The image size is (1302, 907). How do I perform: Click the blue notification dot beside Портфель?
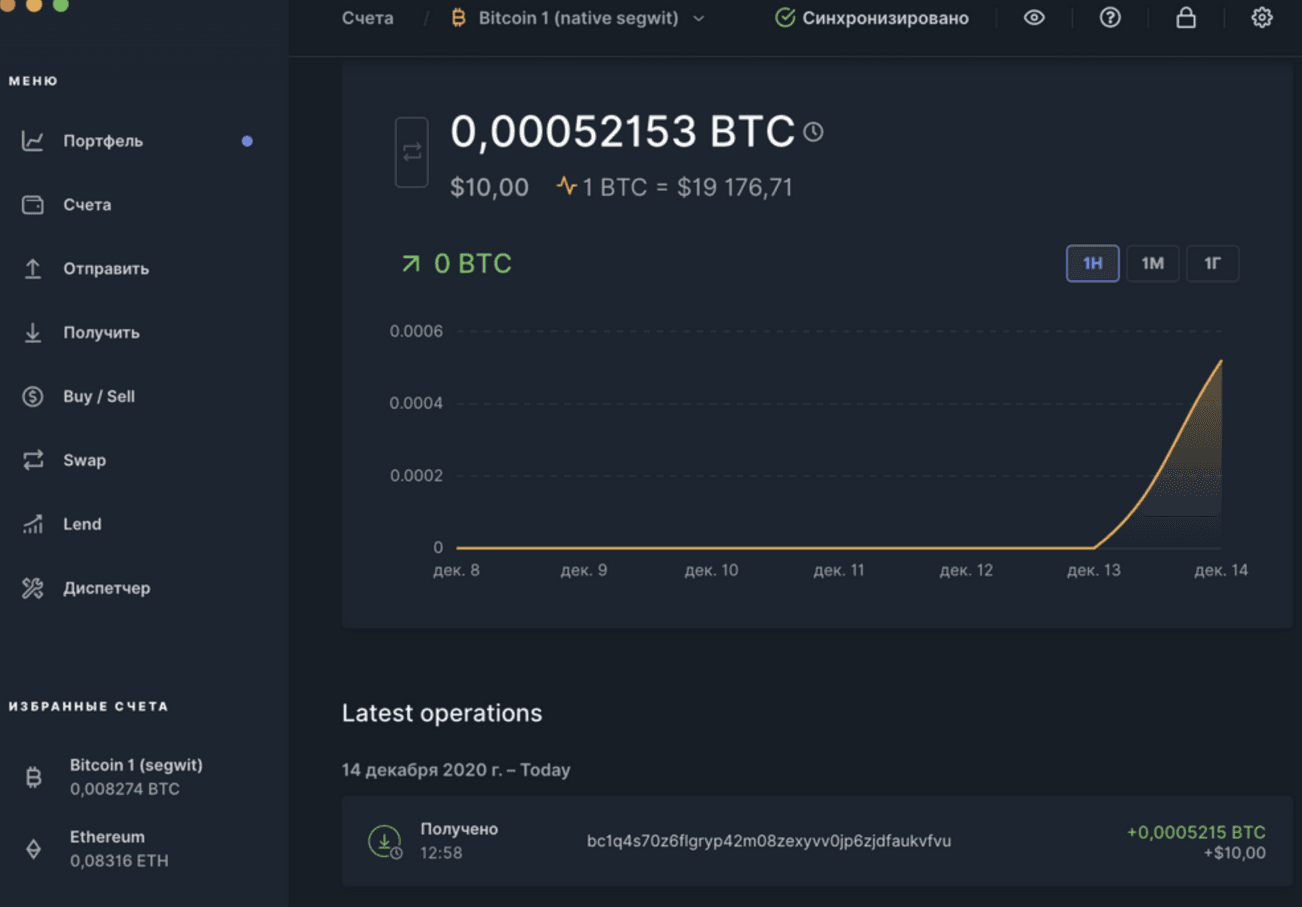(x=247, y=141)
